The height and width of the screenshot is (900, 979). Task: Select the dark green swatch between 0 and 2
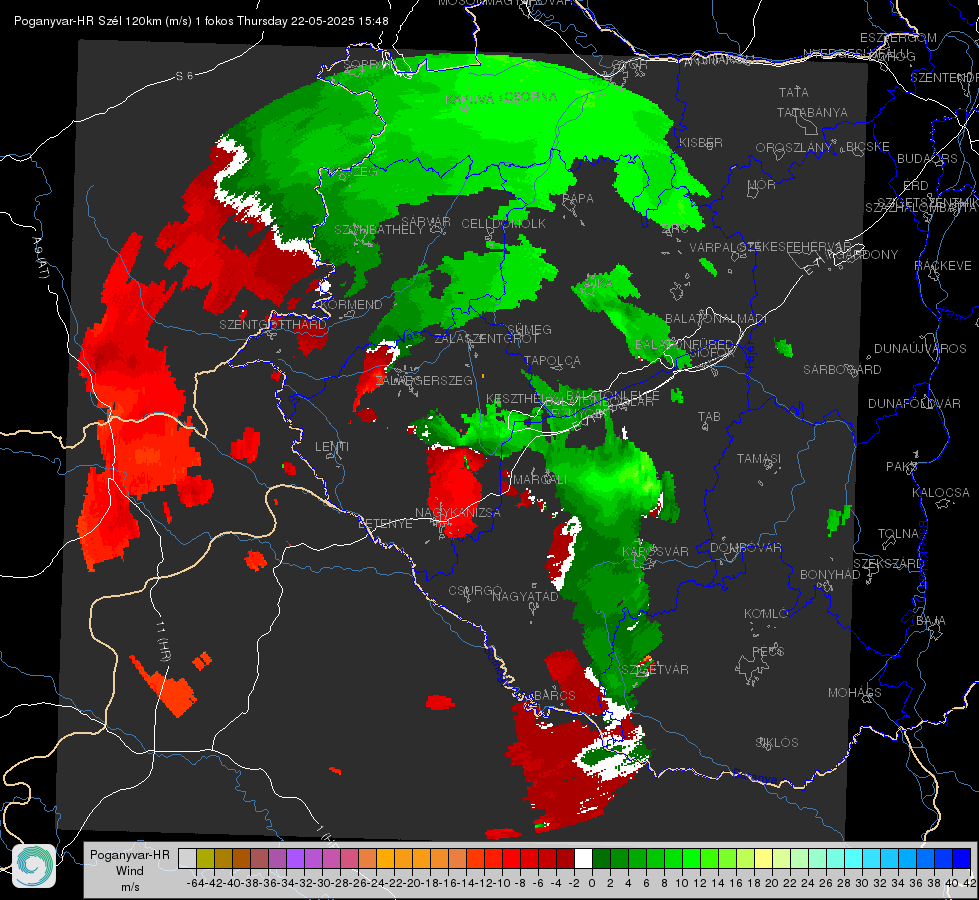pos(601,858)
